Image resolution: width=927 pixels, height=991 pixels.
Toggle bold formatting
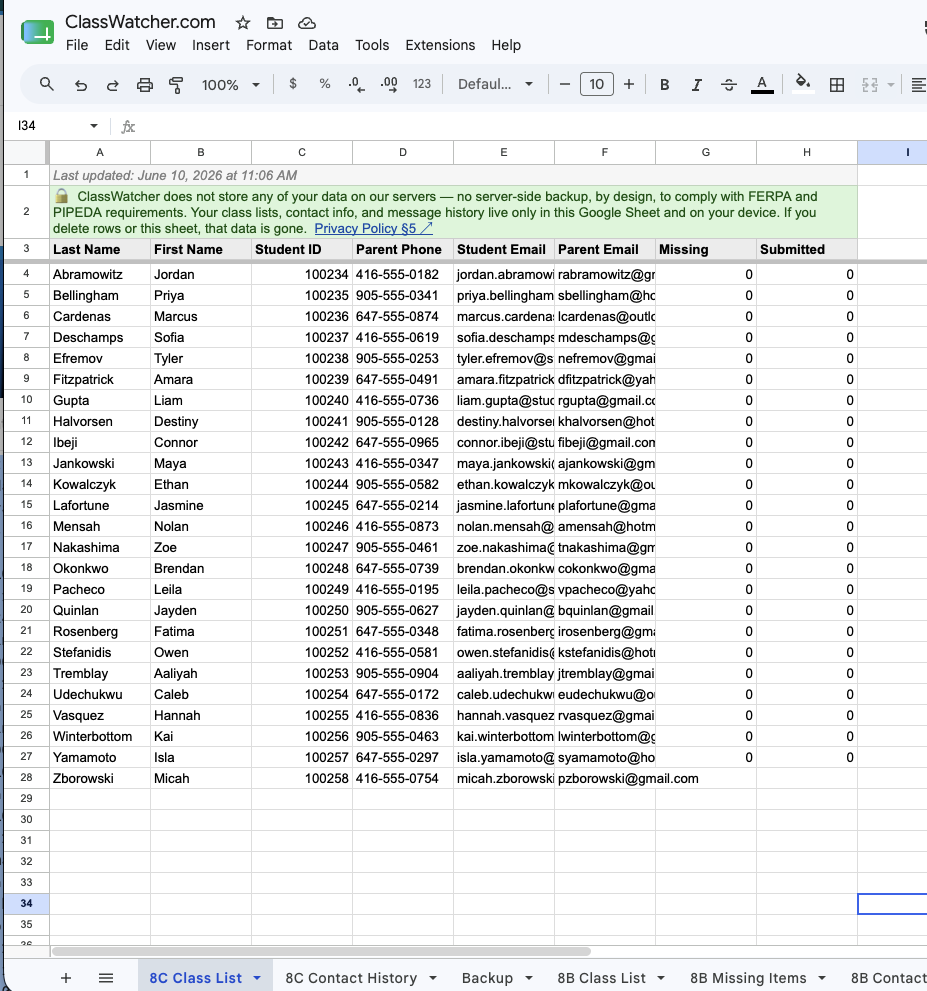664,85
